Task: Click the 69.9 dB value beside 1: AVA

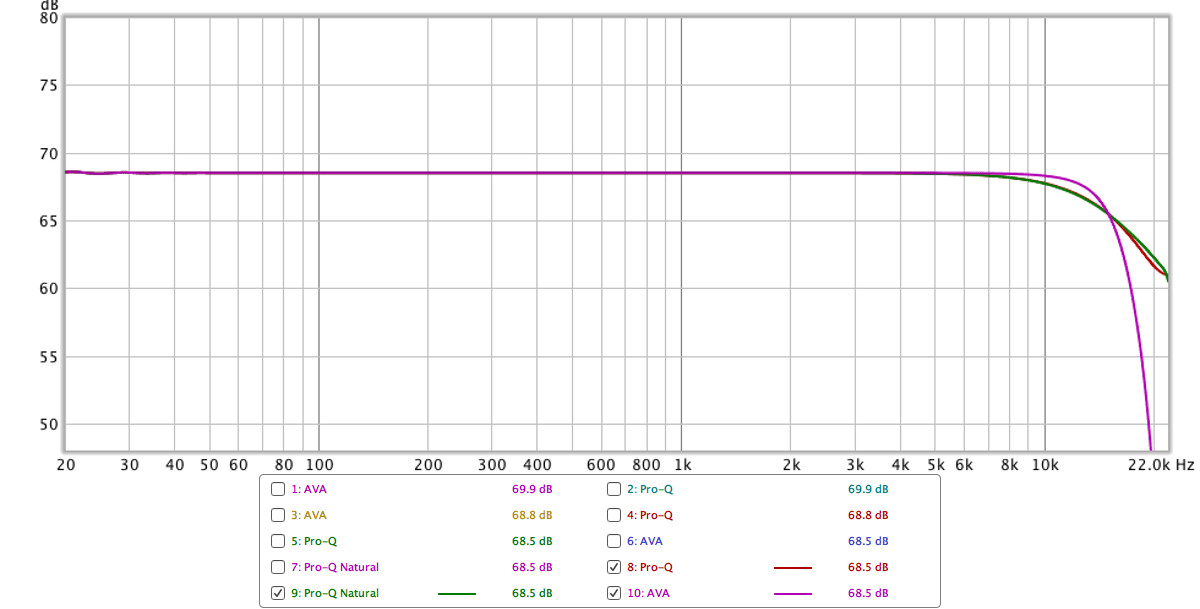Action: click(532, 490)
